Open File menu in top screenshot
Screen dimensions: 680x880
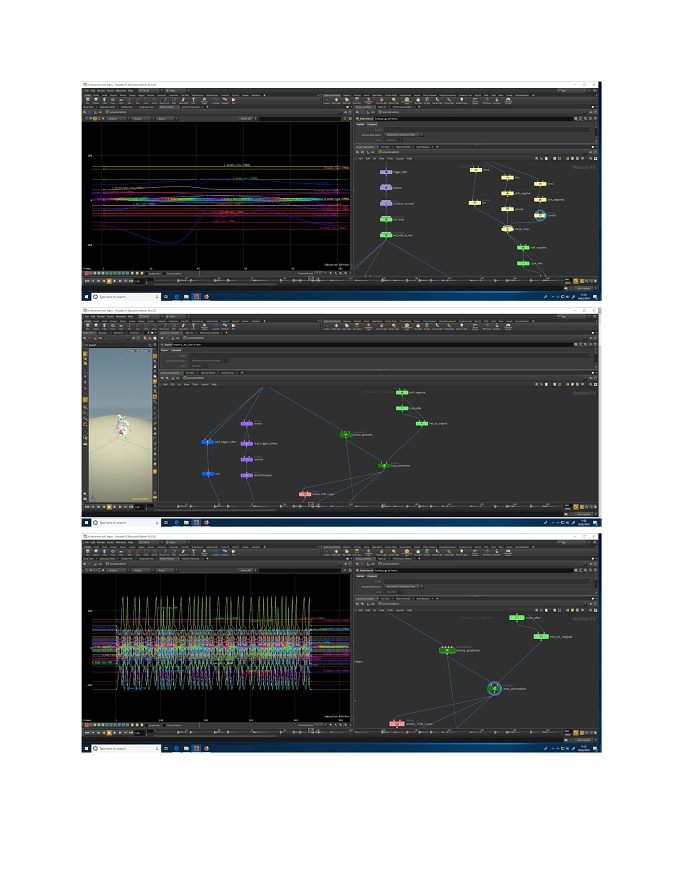point(87,90)
